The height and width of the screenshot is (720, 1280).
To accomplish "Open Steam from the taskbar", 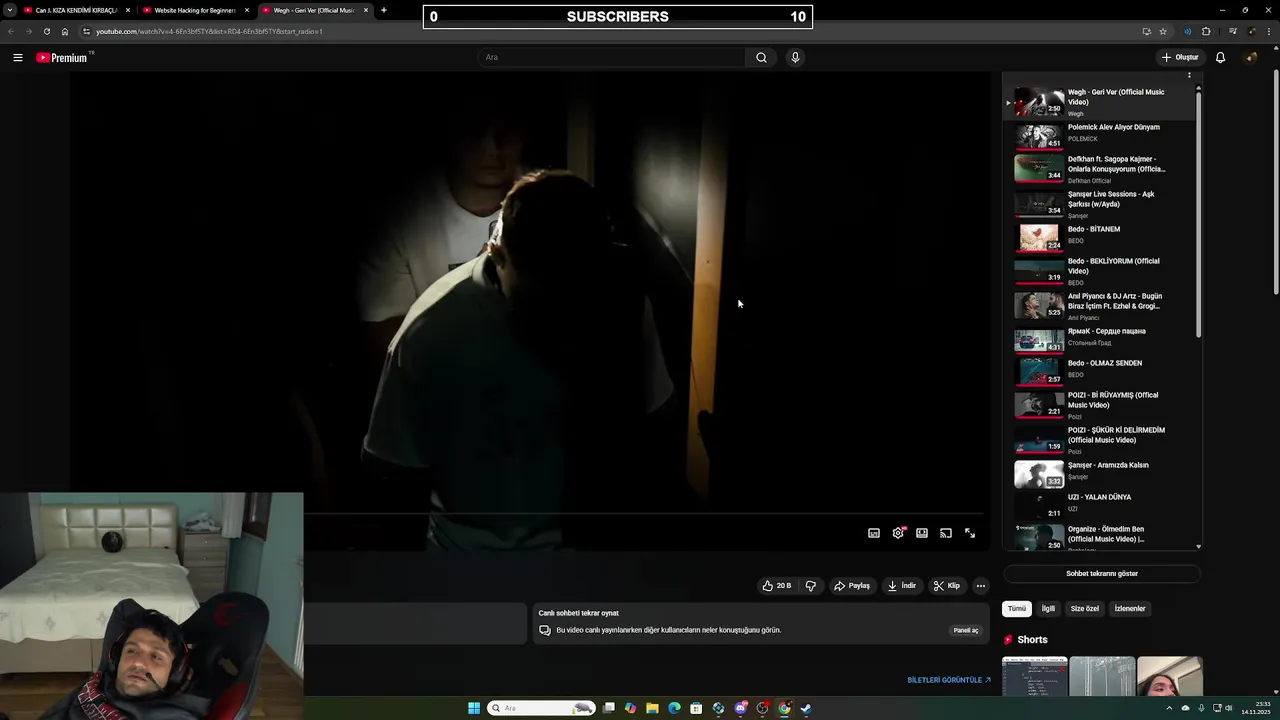I will click(x=806, y=708).
